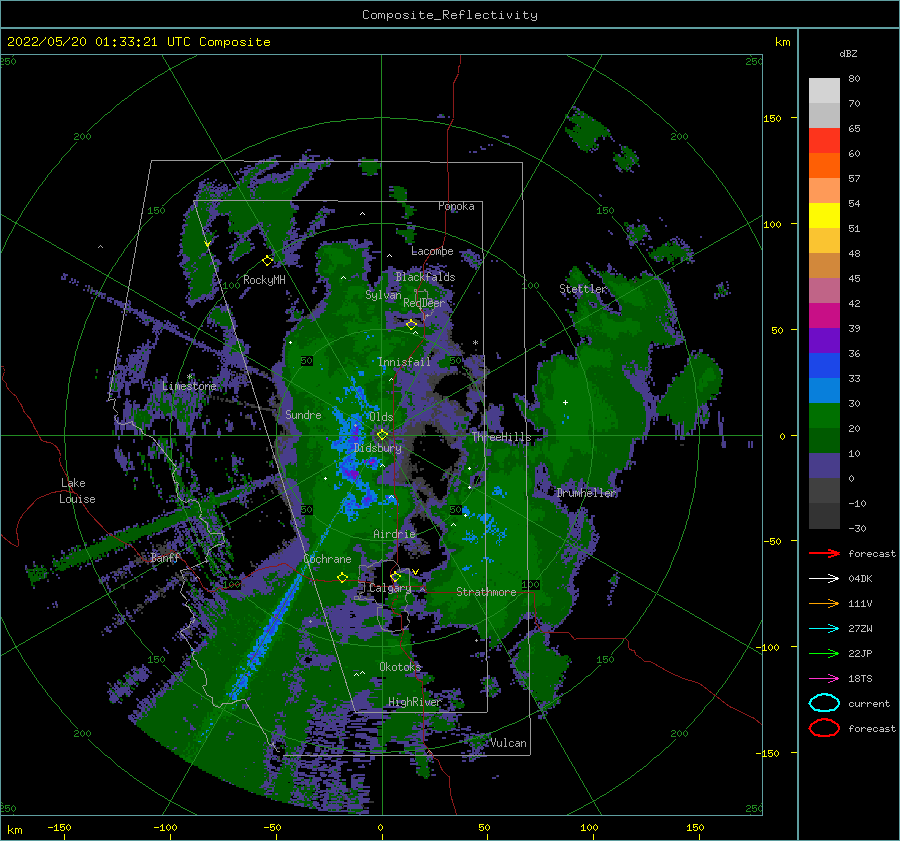Click the asterisk marker above Limestone
900x841 pixels.
189,377
